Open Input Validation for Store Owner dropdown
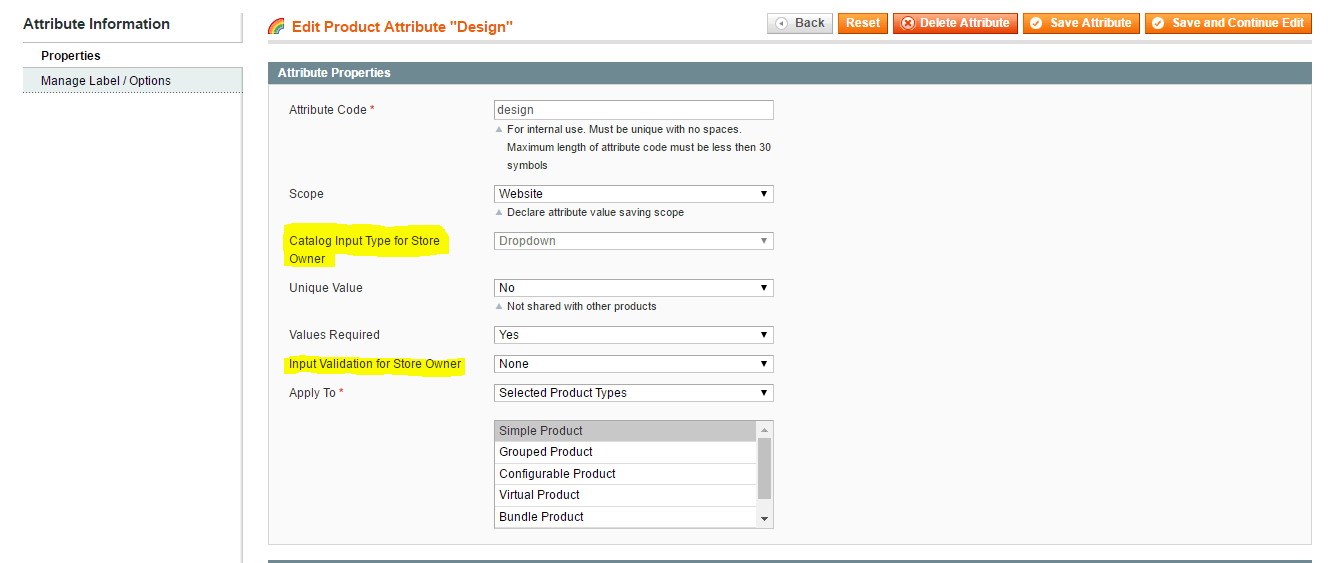The height and width of the screenshot is (563, 1331). 634,364
